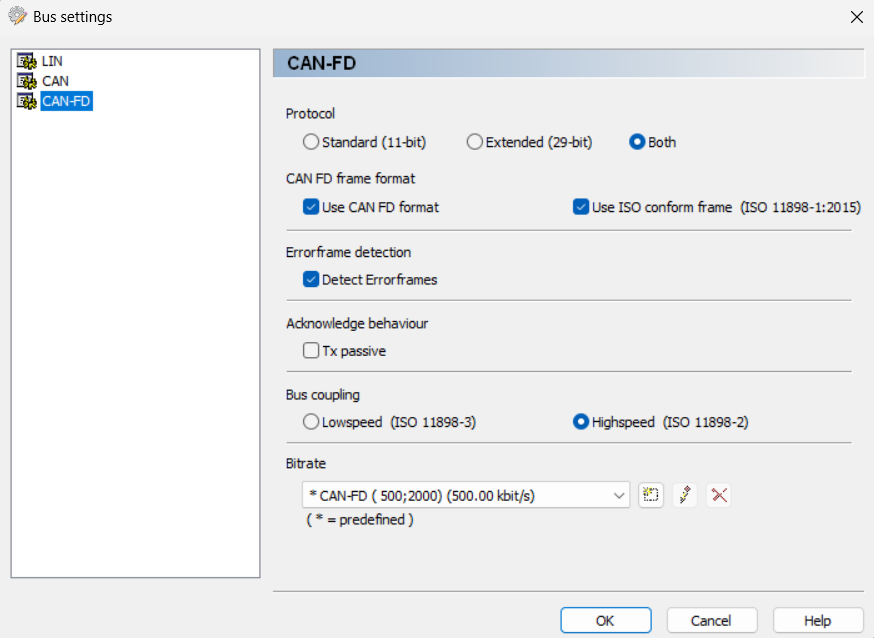Click the new bitrate entry icon

(651, 495)
